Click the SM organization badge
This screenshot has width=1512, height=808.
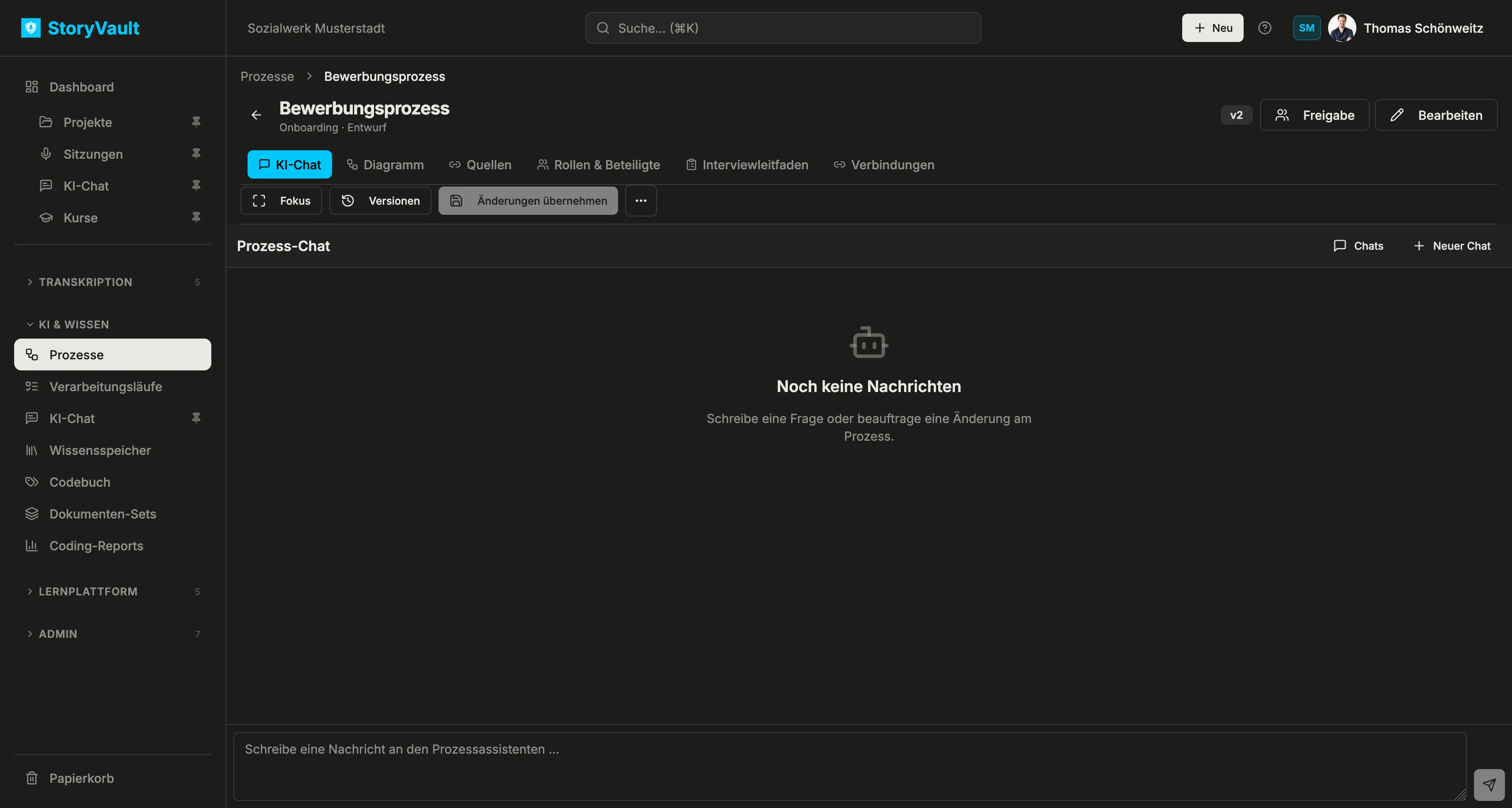pyautogui.click(x=1306, y=27)
